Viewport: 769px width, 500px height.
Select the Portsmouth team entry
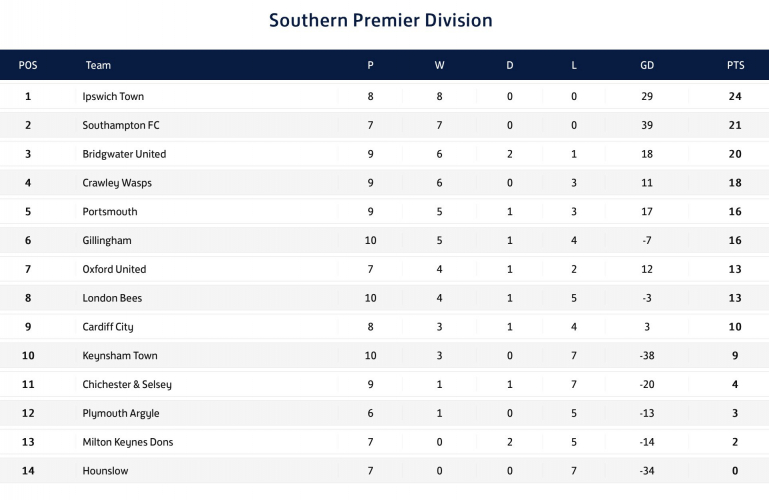pyautogui.click(x=110, y=212)
